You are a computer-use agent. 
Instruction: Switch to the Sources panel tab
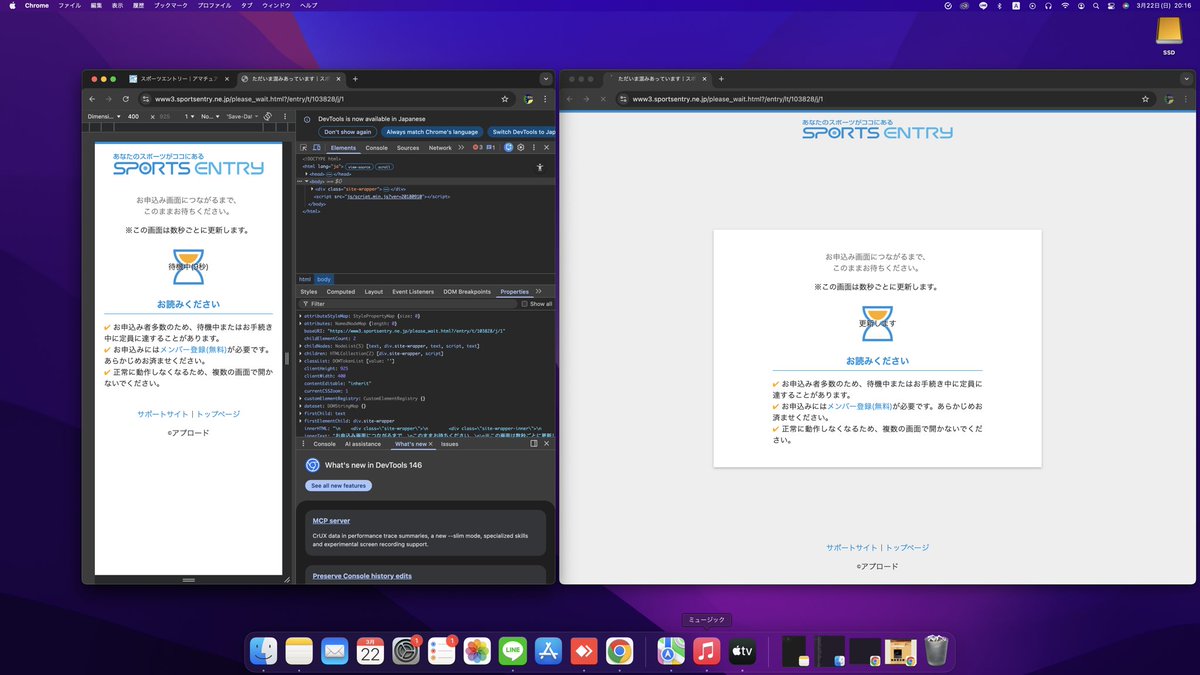[x=408, y=148]
